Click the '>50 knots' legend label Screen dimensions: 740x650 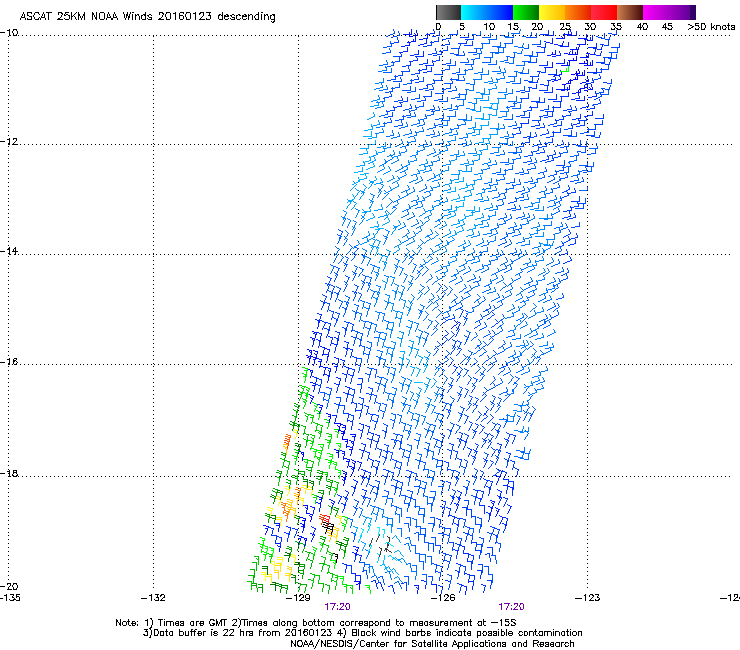tap(712, 27)
